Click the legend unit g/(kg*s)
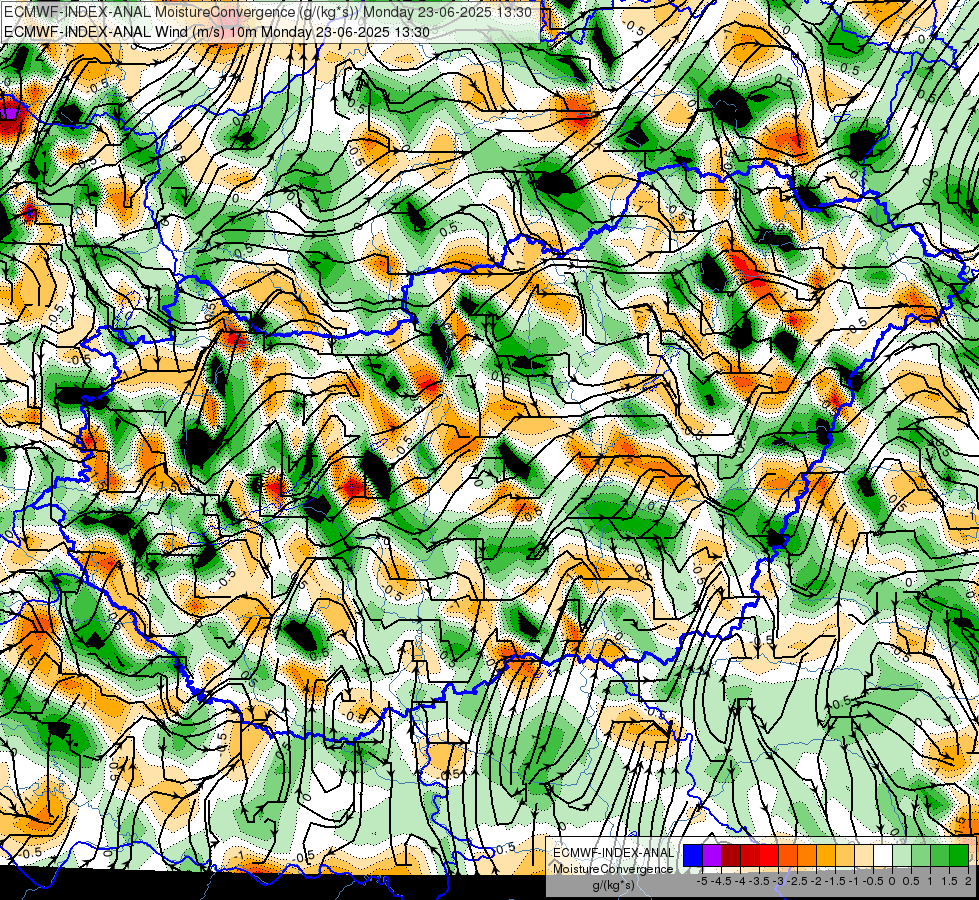Screen dimensions: 979x900 [x=613, y=886]
